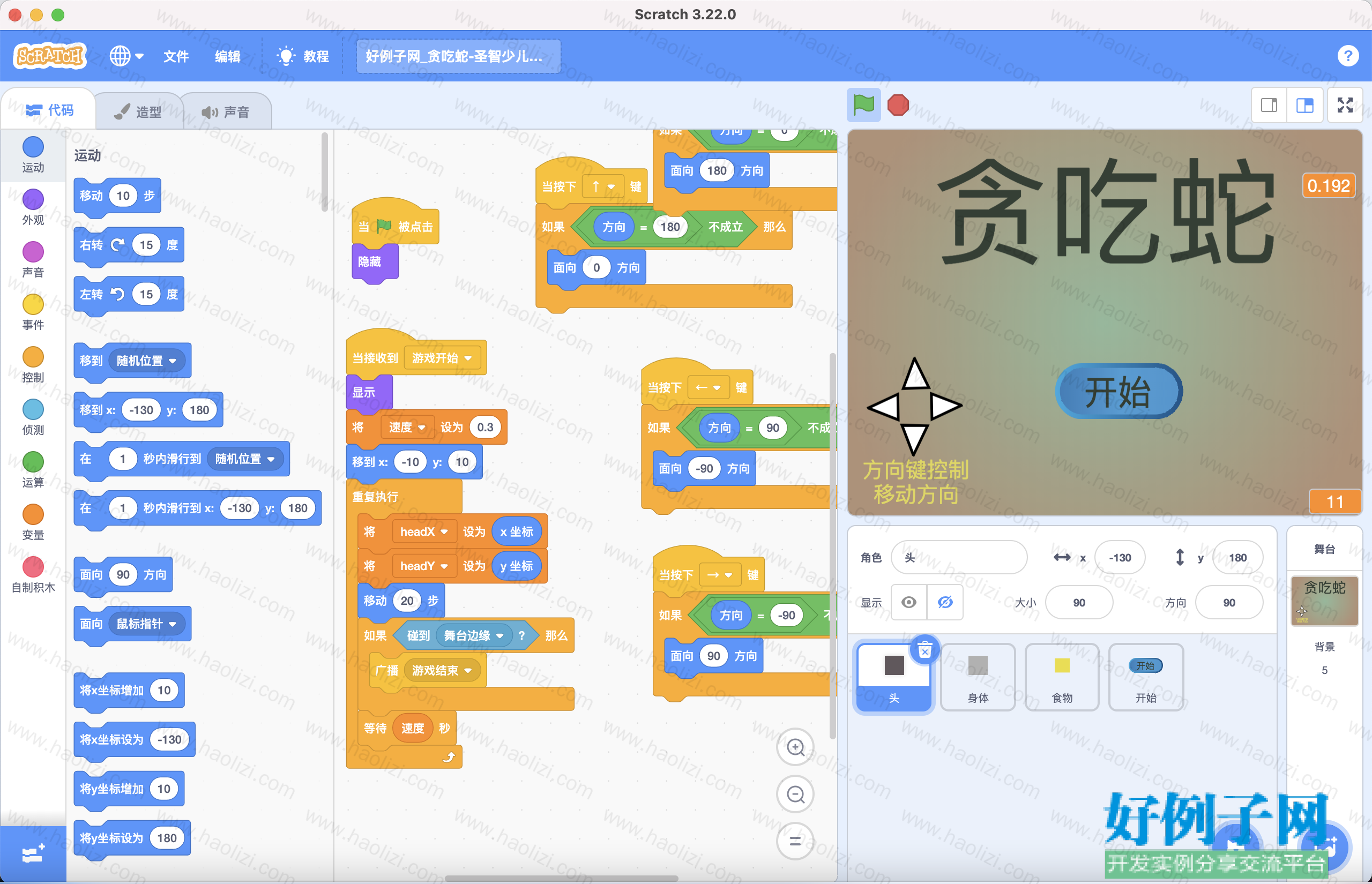Open 教程 tutorials

coord(303,56)
